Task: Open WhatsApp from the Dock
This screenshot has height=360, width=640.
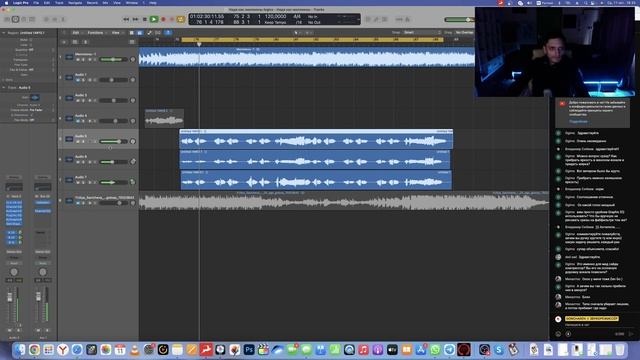Action: [435, 350]
